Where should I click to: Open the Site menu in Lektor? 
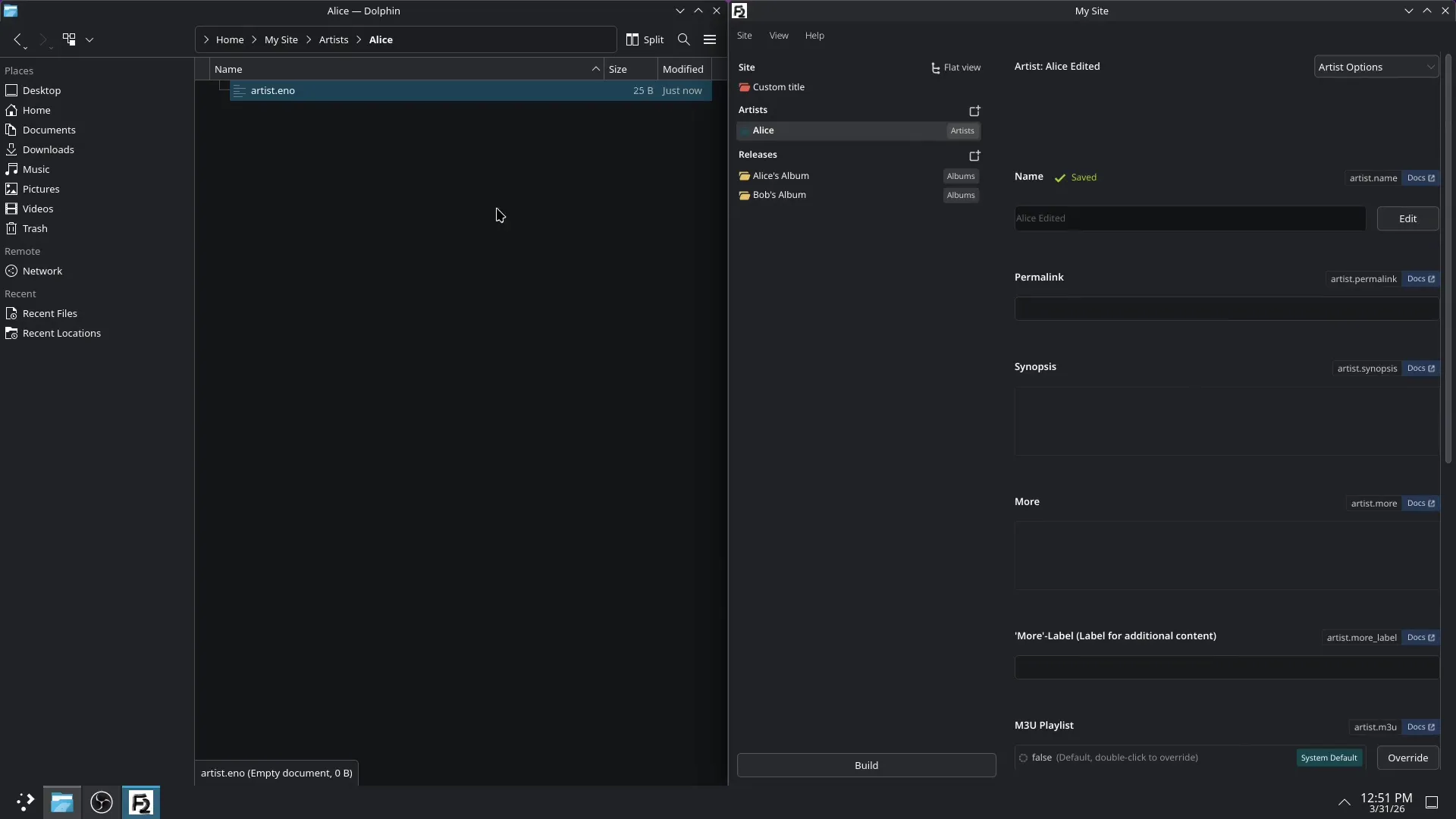745,35
